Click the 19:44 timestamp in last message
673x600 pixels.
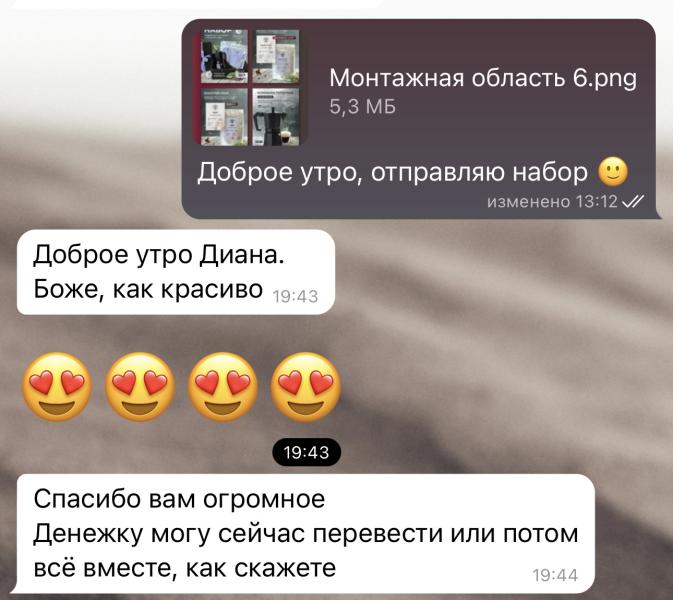(x=555, y=576)
